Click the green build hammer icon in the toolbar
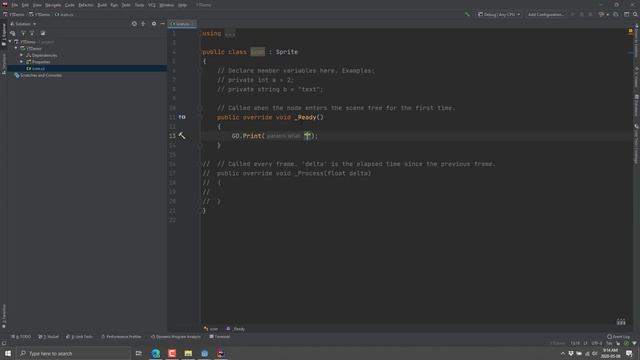The height and width of the screenshot is (360, 640). click(467, 14)
